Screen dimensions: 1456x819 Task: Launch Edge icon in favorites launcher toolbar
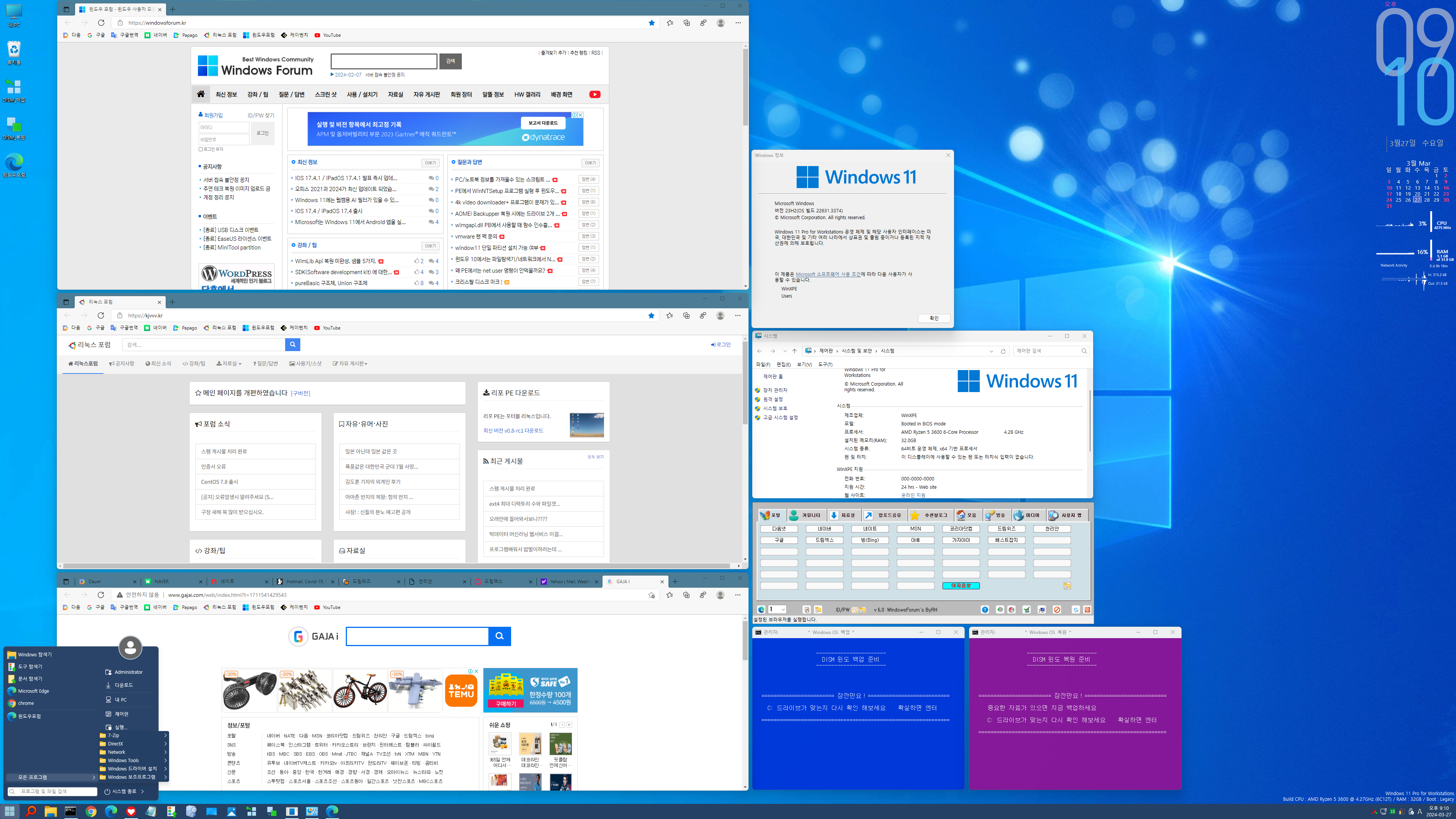[761, 609]
